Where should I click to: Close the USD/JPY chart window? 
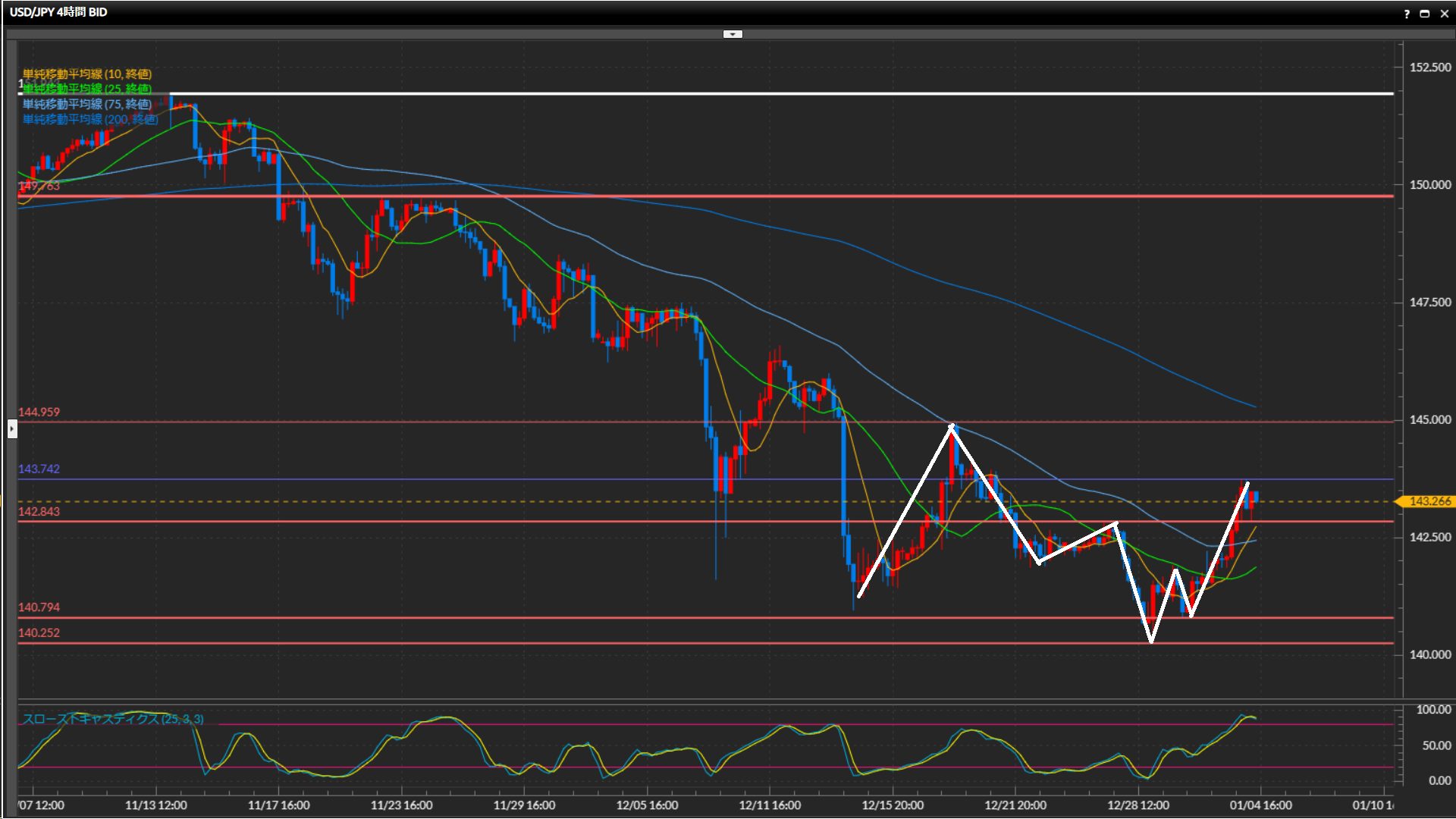coord(1445,14)
